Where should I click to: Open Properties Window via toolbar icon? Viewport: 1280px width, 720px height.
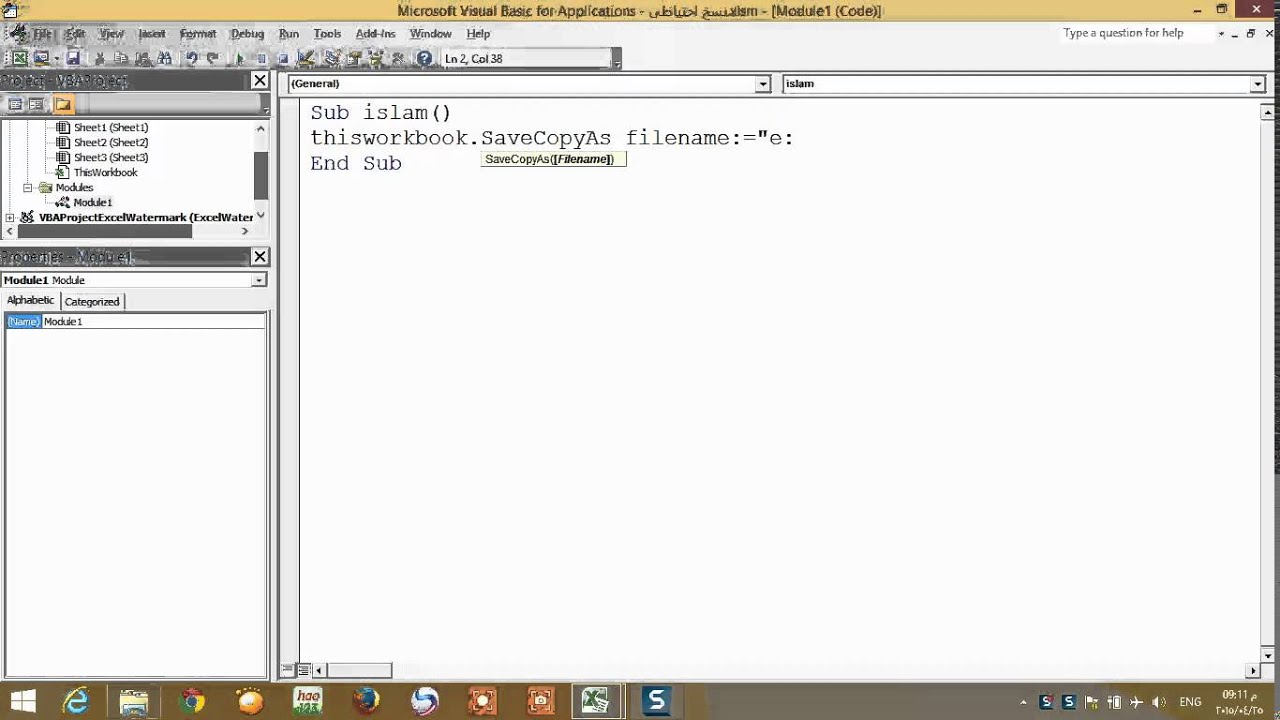pyautogui.click(x=354, y=58)
